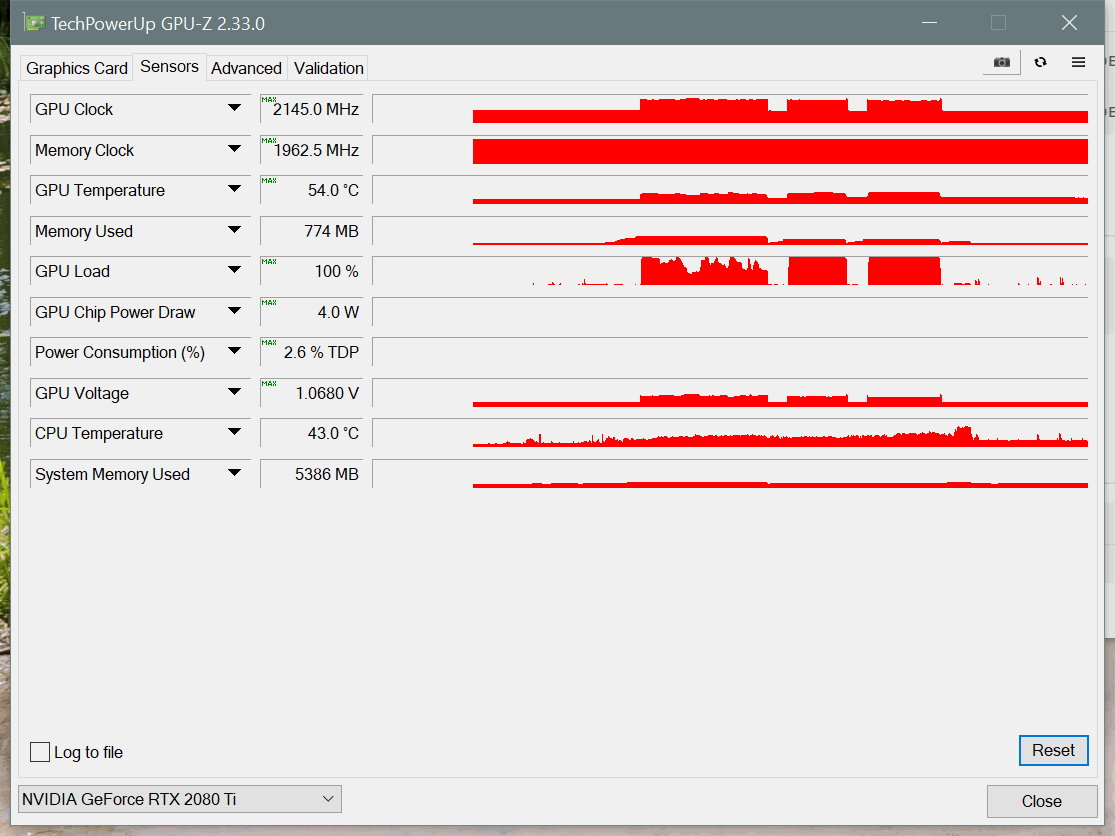Screen dimensions: 1115x836
Task: Close the GPU-Z window with X
Action: pos(1069,23)
